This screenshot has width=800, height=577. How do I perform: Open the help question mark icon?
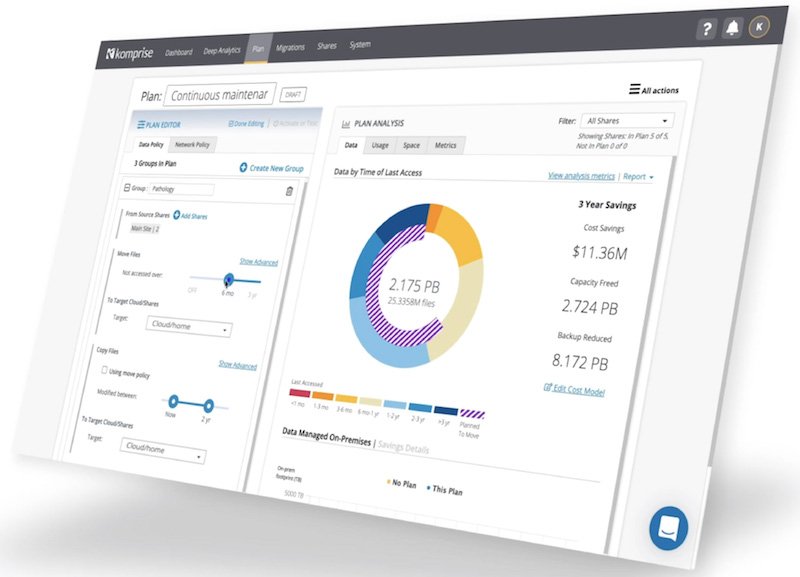click(707, 29)
